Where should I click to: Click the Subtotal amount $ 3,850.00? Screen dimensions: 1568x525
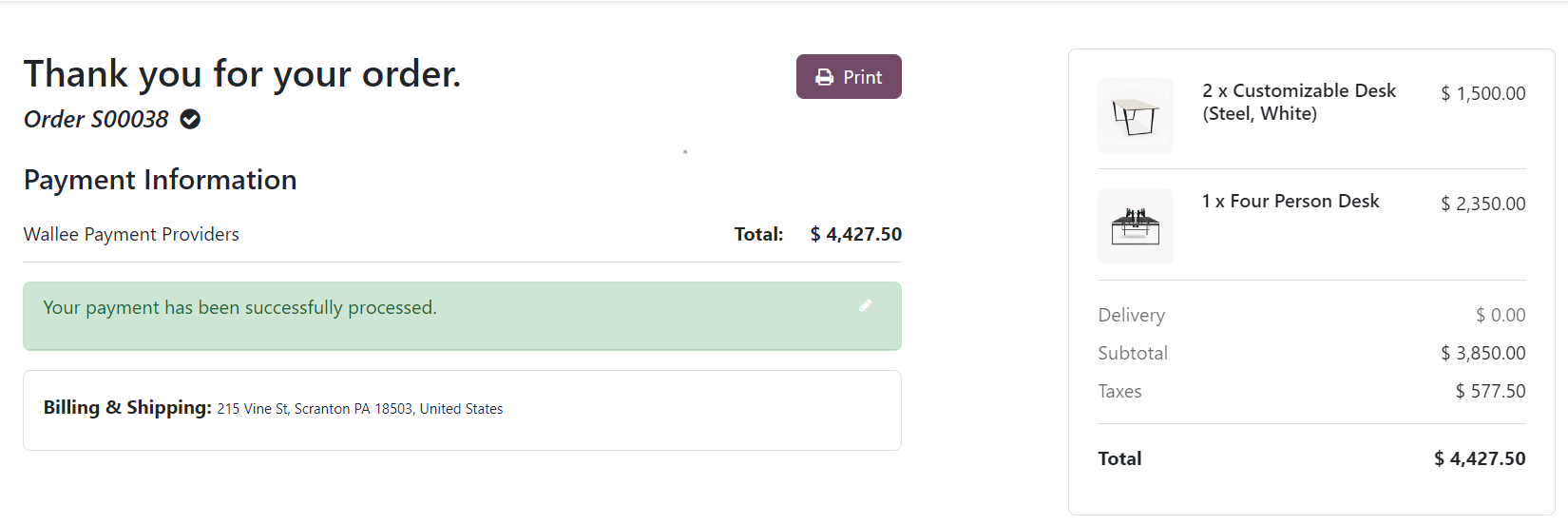[1482, 353]
